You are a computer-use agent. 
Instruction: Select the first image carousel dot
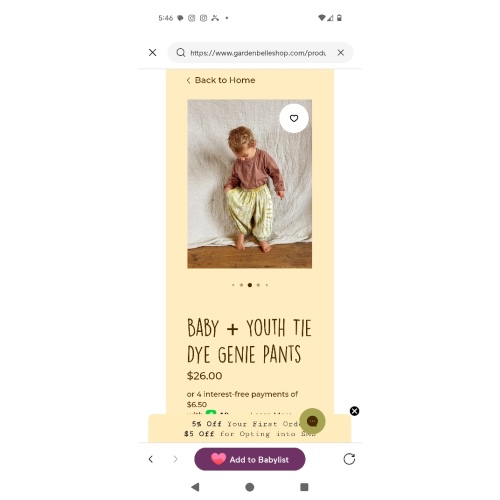[233, 285]
